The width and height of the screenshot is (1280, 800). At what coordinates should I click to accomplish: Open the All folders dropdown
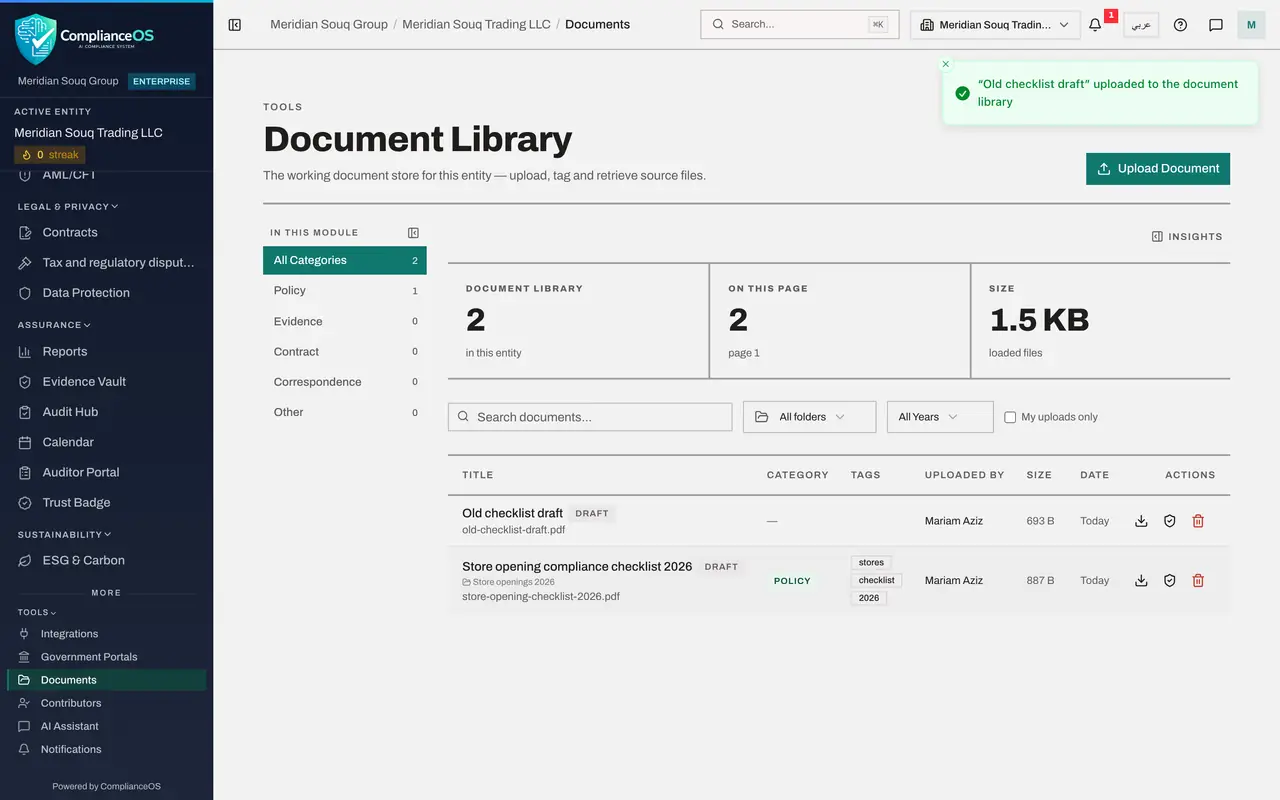(809, 417)
